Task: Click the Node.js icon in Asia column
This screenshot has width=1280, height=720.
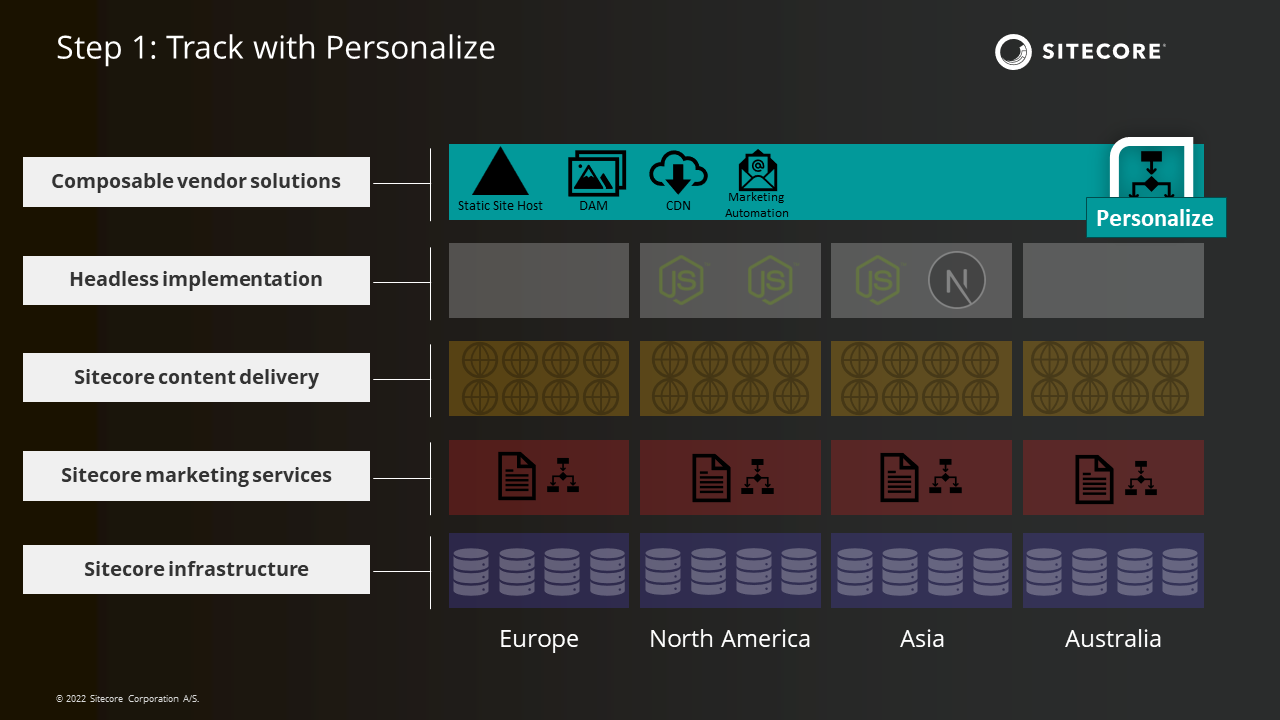Action: tap(877, 280)
